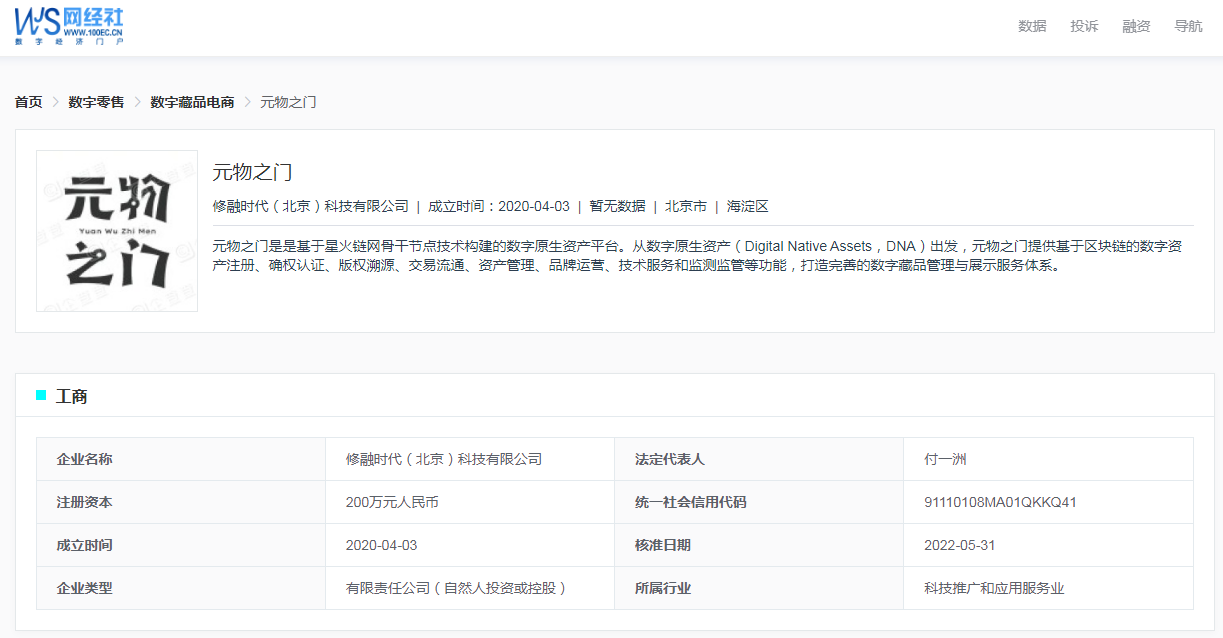Click the 海淀区 district text
The width and height of the screenshot is (1223, 638).
(x=748, y=206)
